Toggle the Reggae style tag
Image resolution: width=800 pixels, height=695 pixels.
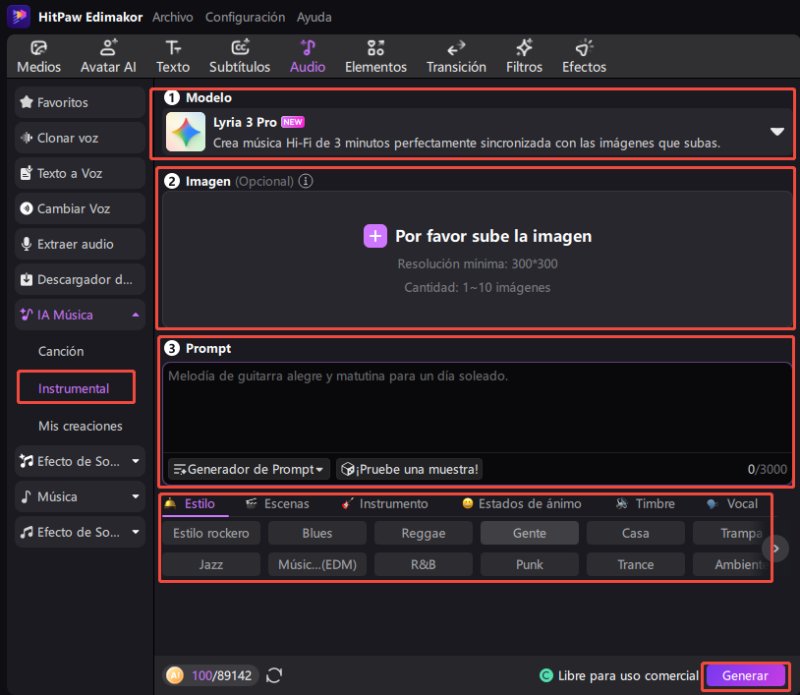423,533
